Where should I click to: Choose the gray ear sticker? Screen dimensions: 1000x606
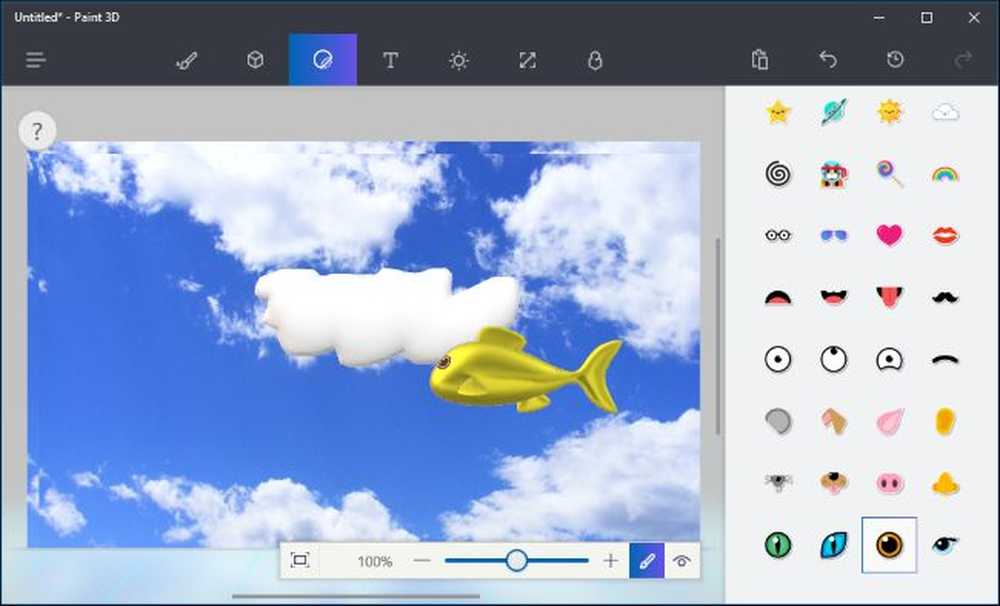pyautogui.click(x=778, y=421)
